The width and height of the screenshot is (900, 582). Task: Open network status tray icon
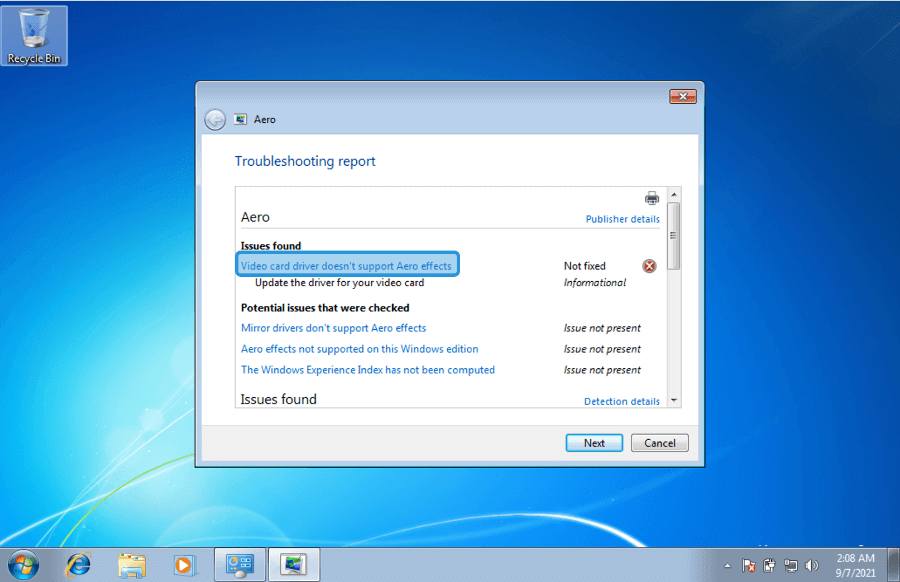pyautogui.click(x=791, y=566)
